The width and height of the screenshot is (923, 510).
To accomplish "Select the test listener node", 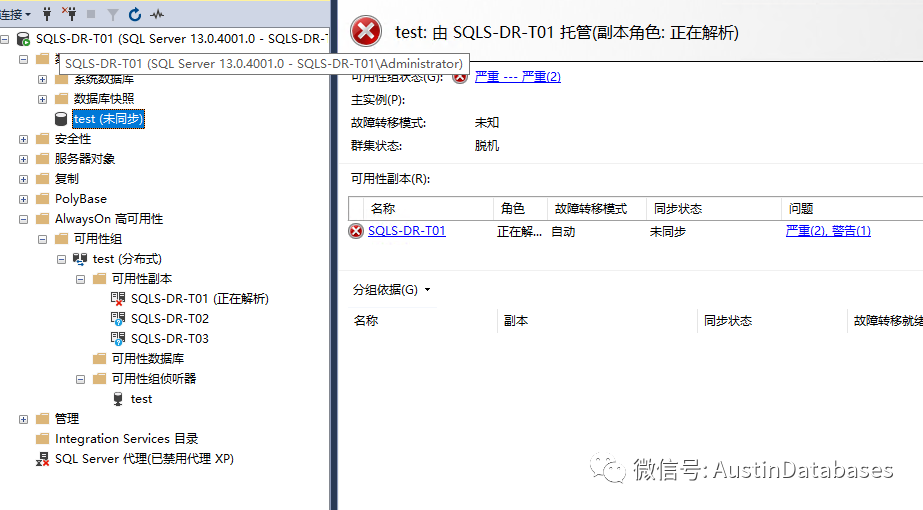I will 141,399.
